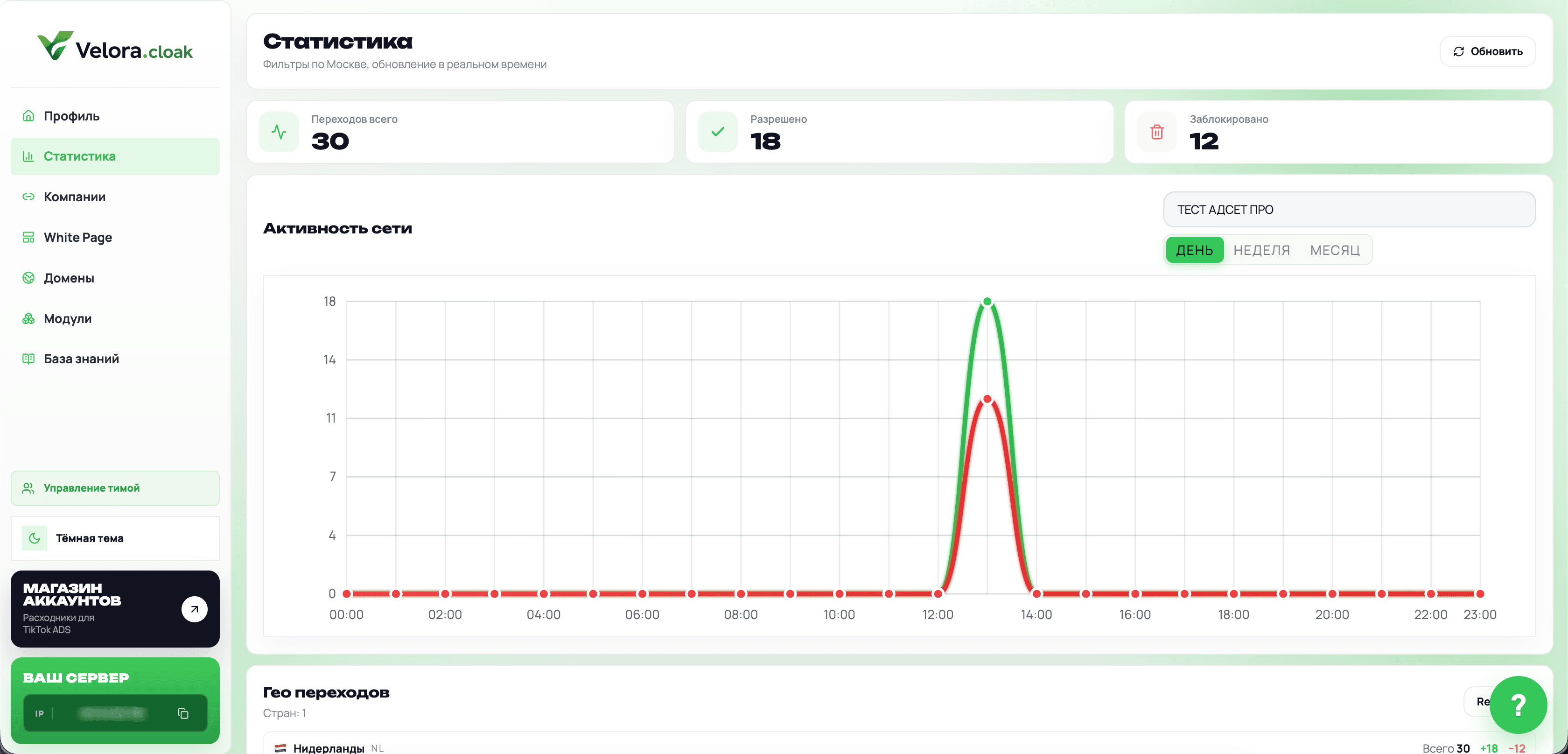
Task: Click the activity pulse icon in Переходов всего
Action: coord(279,132)
